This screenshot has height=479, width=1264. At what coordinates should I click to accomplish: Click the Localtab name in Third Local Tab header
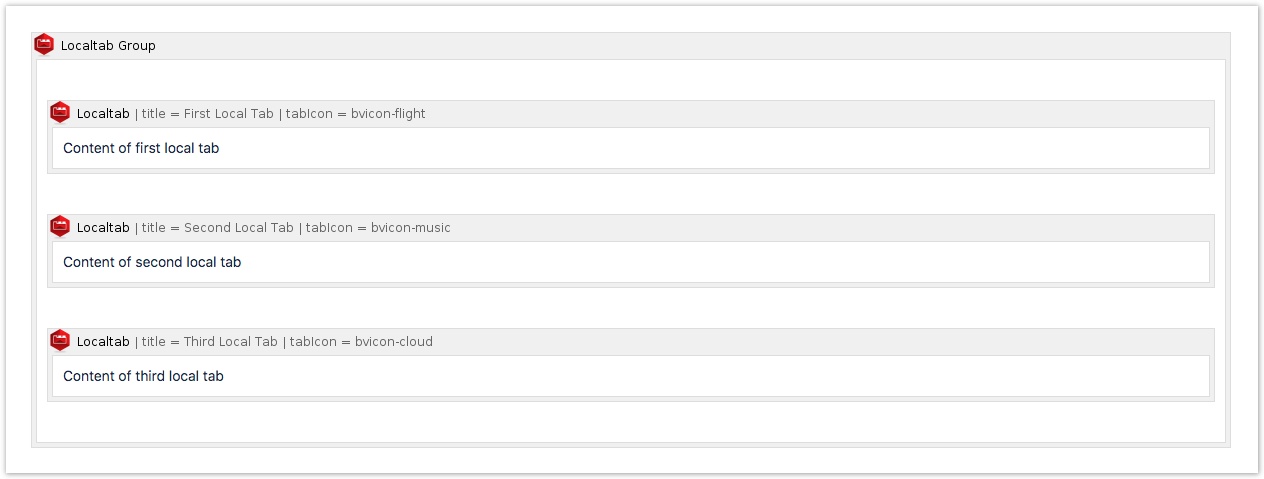103,342
